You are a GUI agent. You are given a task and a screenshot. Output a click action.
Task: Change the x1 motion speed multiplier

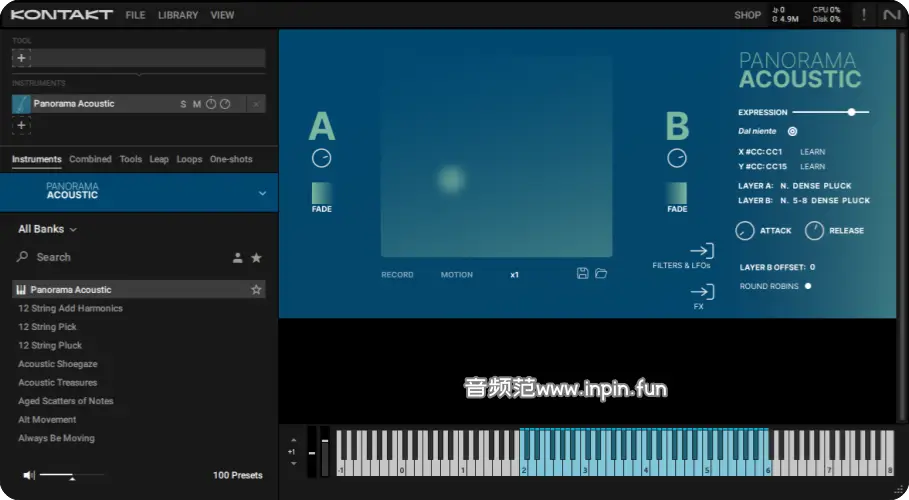coord(514,275)
